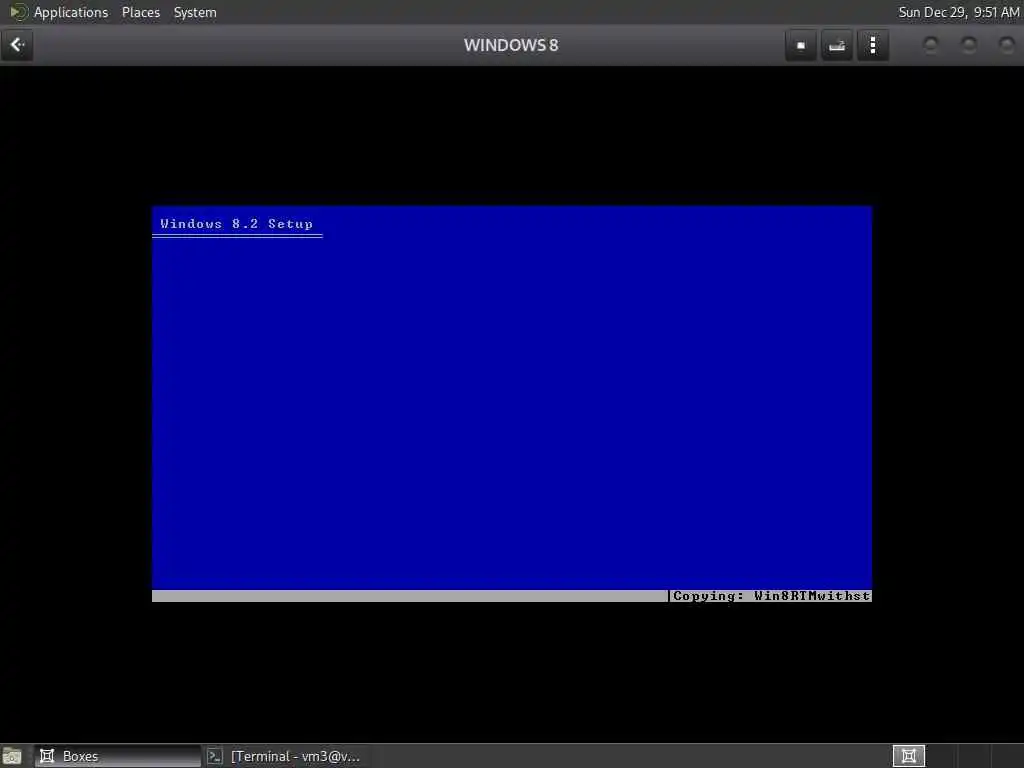Click the WINDOWS 8 window title
Screen dimensions: 1024x768
[x=511, y=45]
